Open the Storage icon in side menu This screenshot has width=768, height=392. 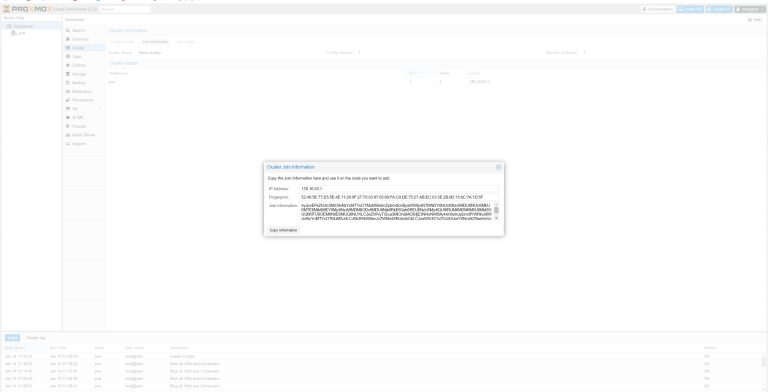point(68,74)
